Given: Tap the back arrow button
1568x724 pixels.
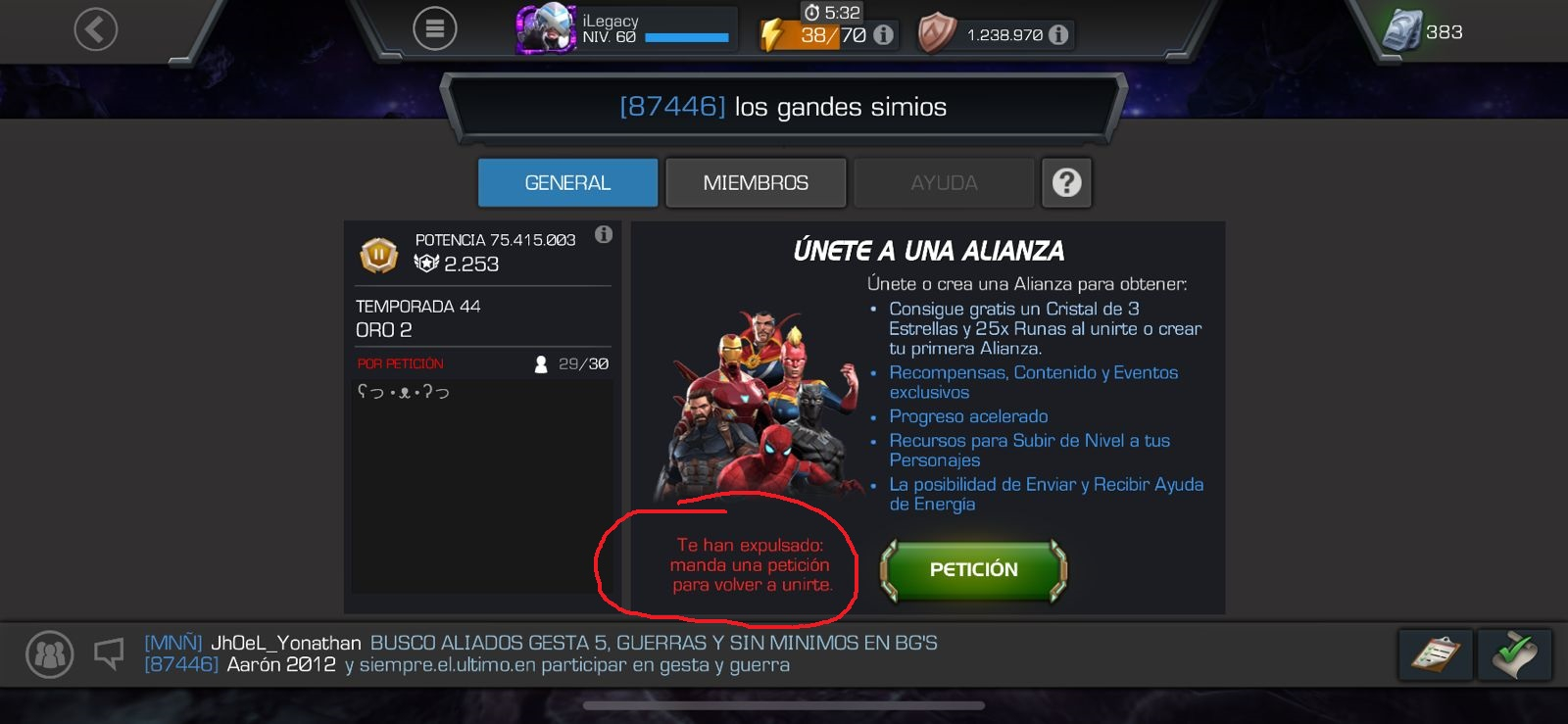Looking at the screenshot, I should tap(96, 29).
